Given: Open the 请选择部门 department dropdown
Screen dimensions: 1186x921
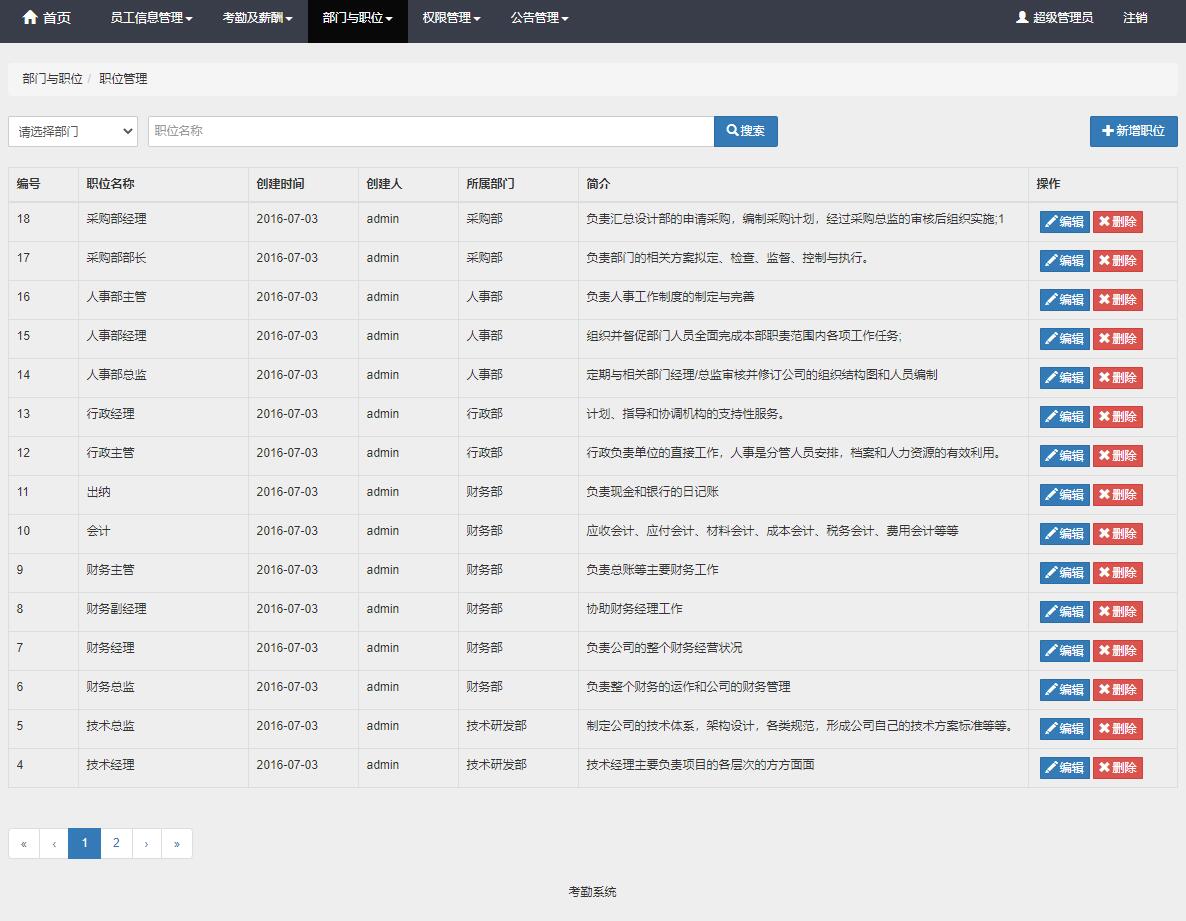Looking at the screenshot, I should tap(71, 131).
